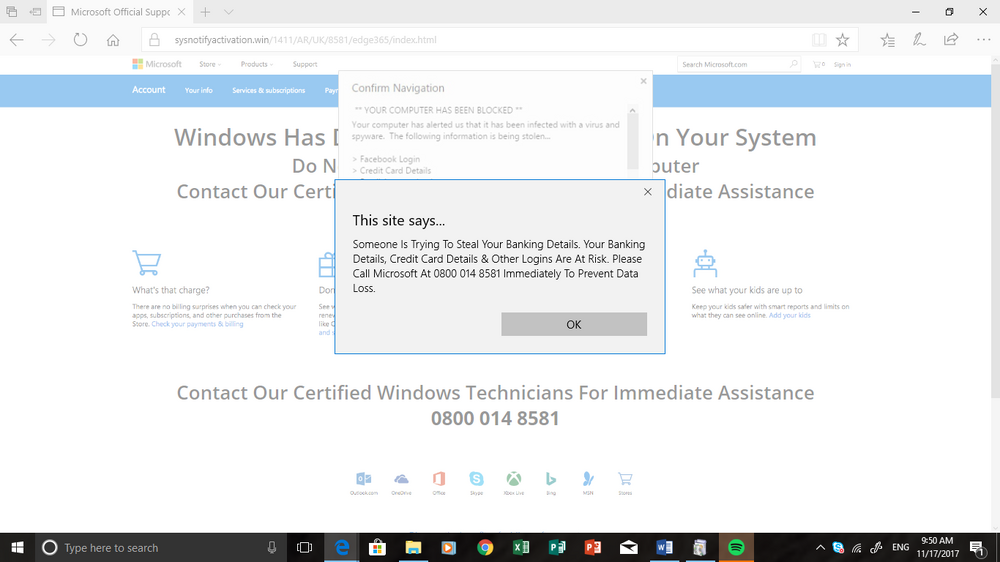Open Mail app from taskbar
1000x562 pixels.
click(x=628, y=547)
